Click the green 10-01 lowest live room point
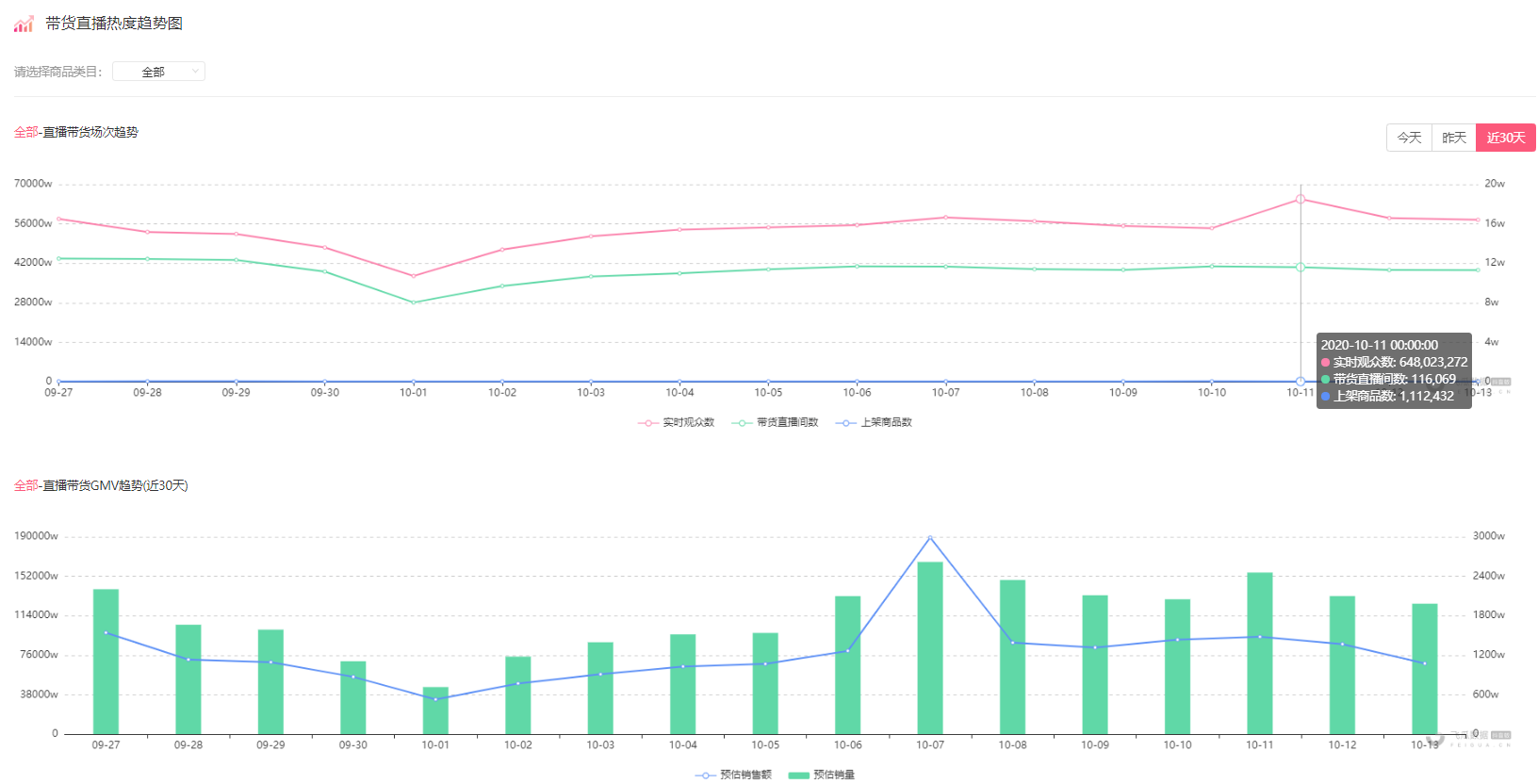 point(414,302)
